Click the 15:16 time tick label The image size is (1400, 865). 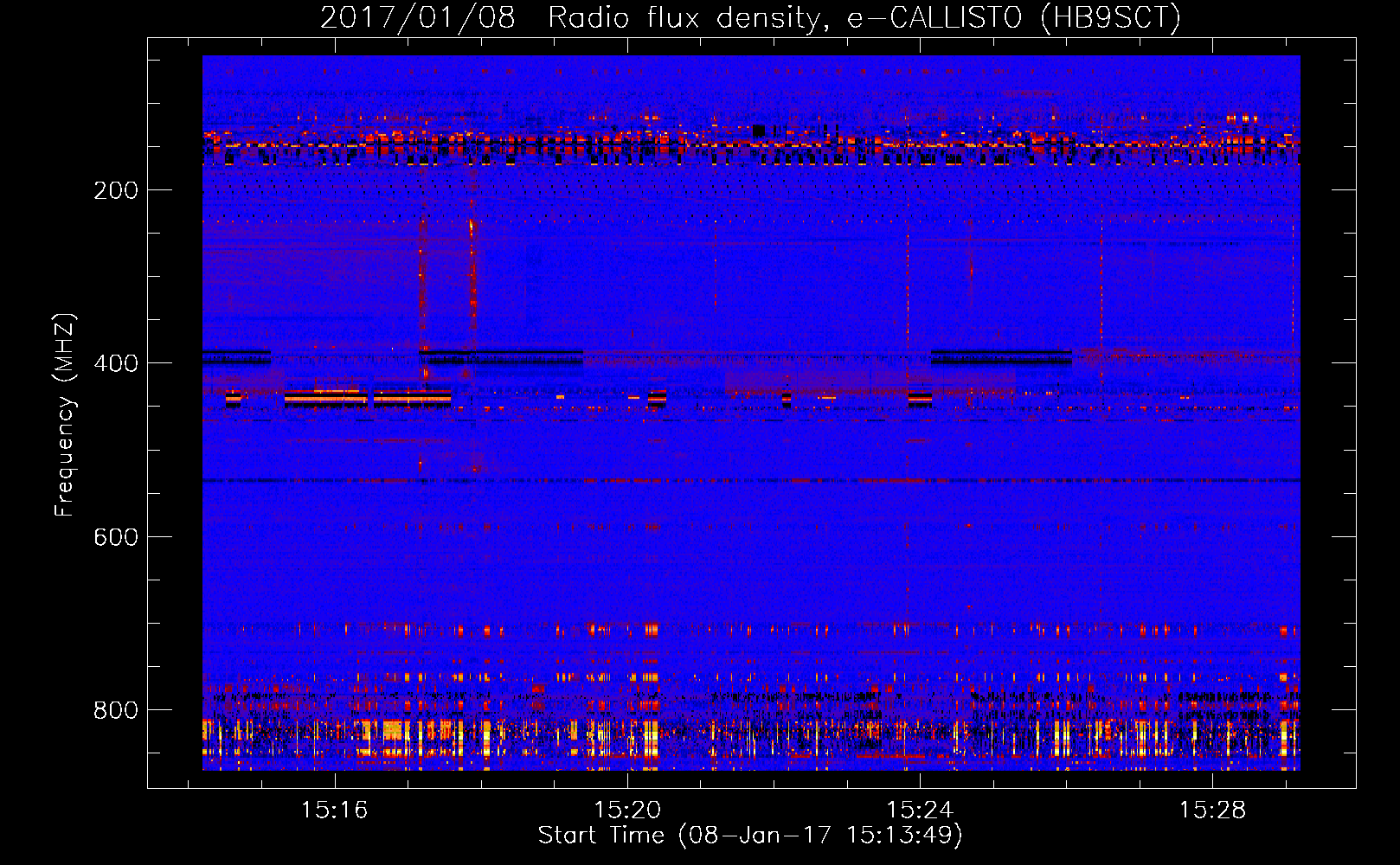(x=334, y=810)
